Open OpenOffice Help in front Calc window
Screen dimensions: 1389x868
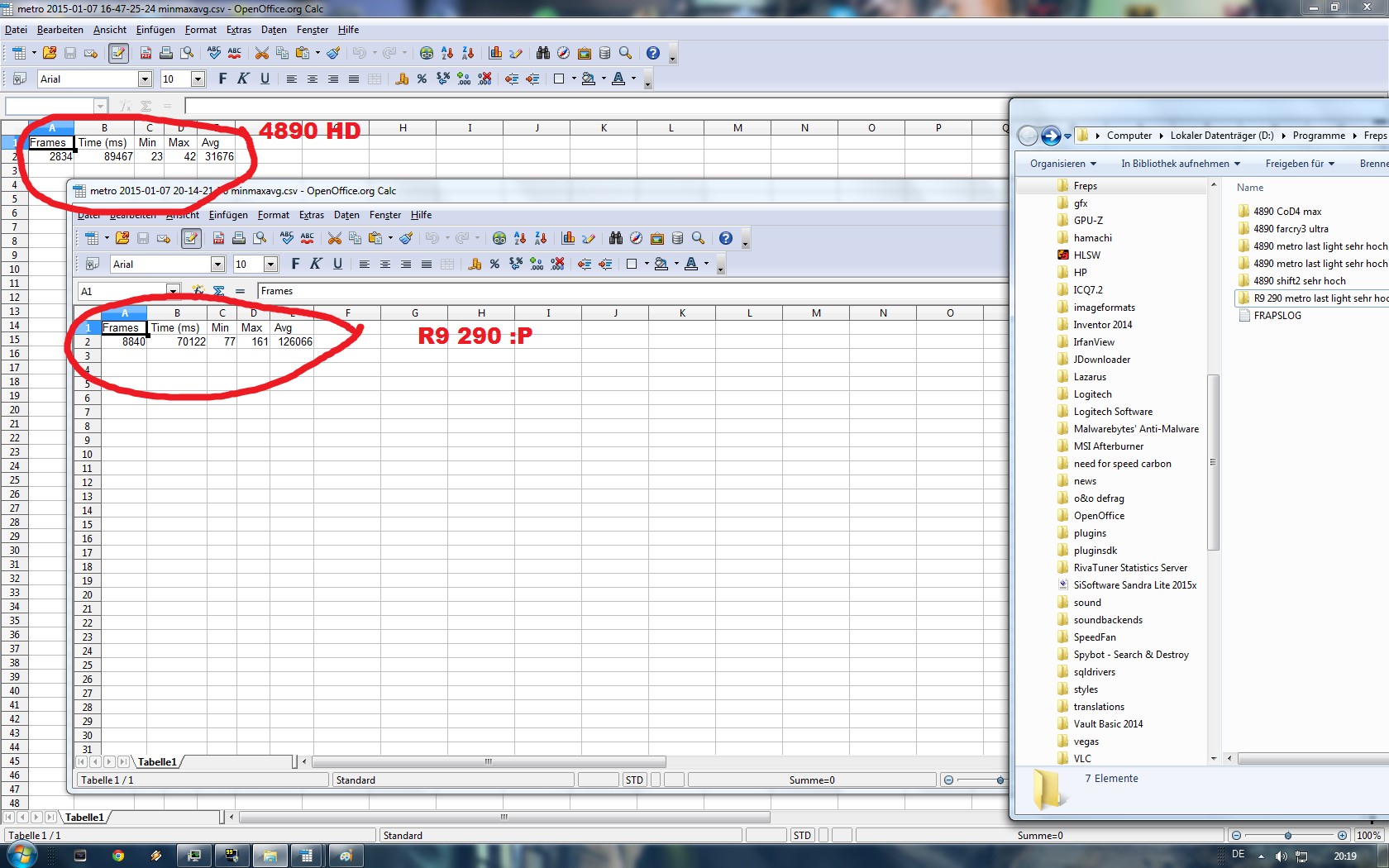pyautogui.click(x=726, y=238)
